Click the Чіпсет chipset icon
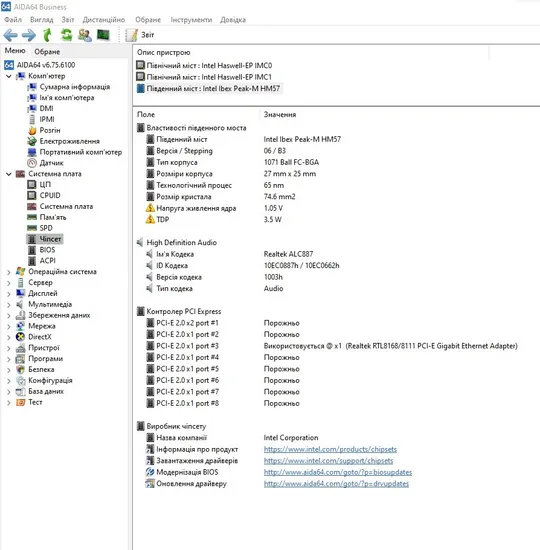The image size is (540, 550). (x=32, y=239)
